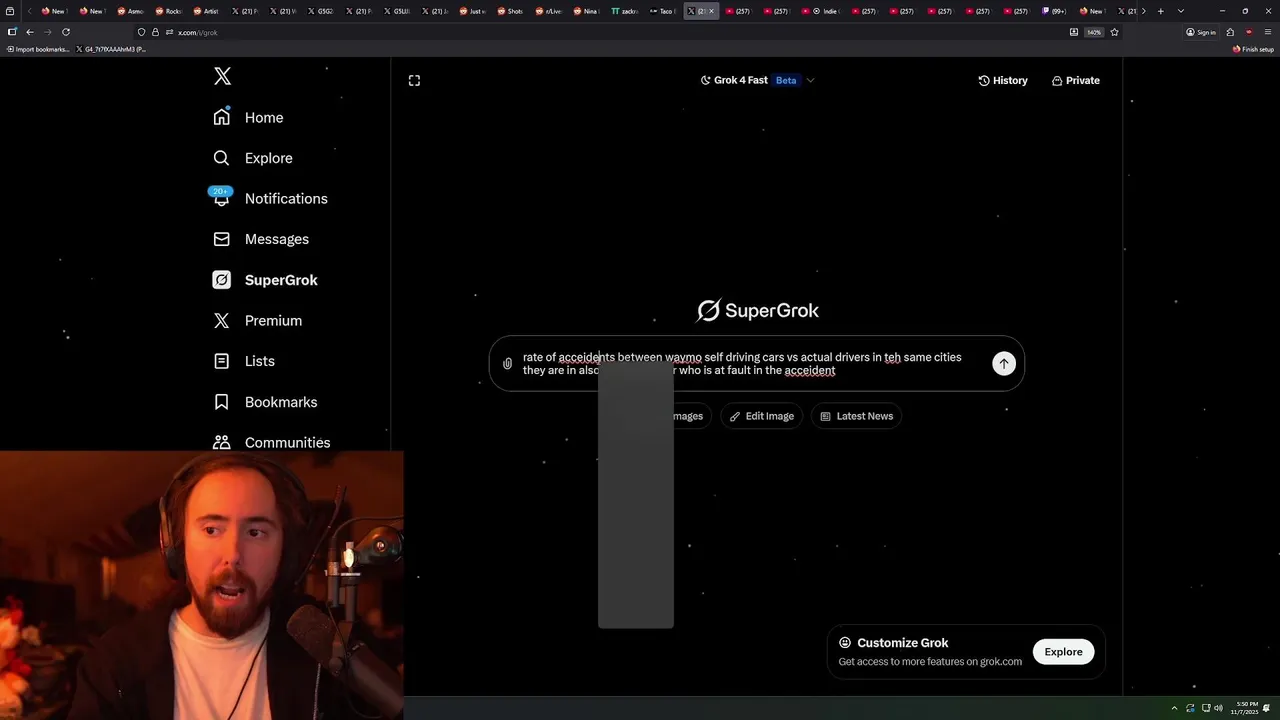Switch to the Asmo browser tab
1280x720 pixels.
coord(131,11)
